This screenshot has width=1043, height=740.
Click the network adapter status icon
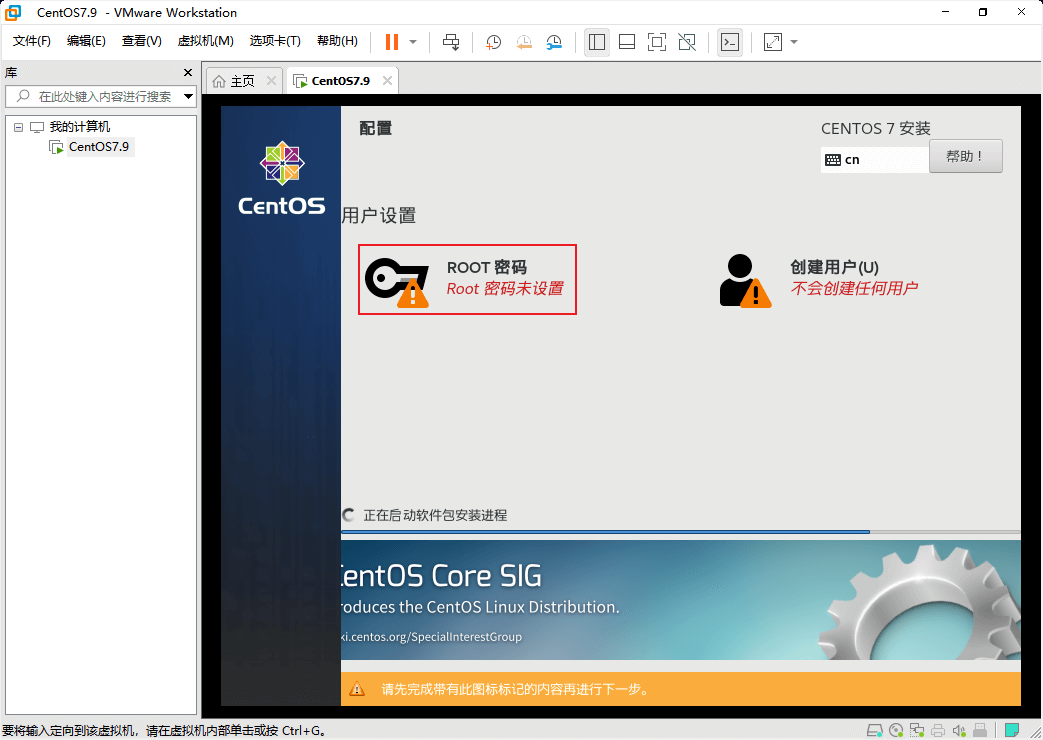pyautogui.click(x=917, y=731)
